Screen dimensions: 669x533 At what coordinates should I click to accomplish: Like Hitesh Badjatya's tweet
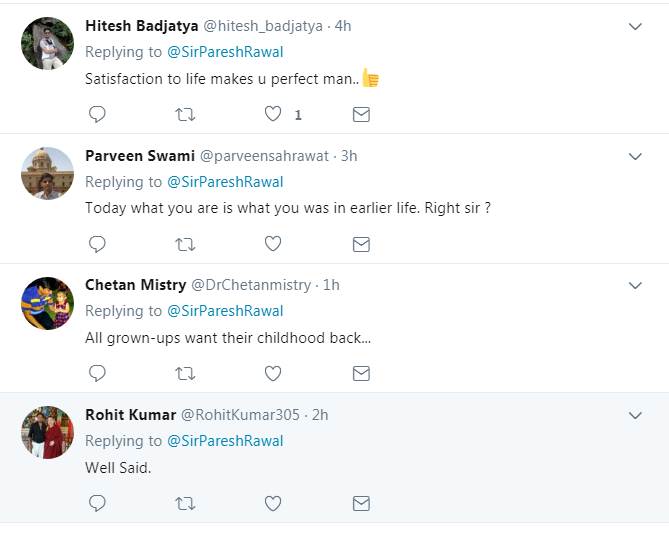pos(273,115)
